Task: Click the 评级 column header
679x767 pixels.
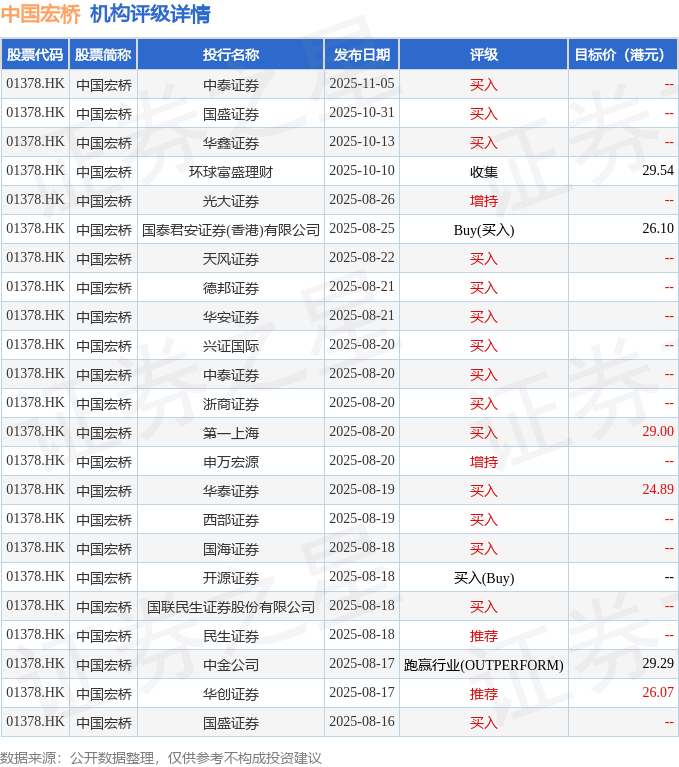Action: click(x=484, y=54)
